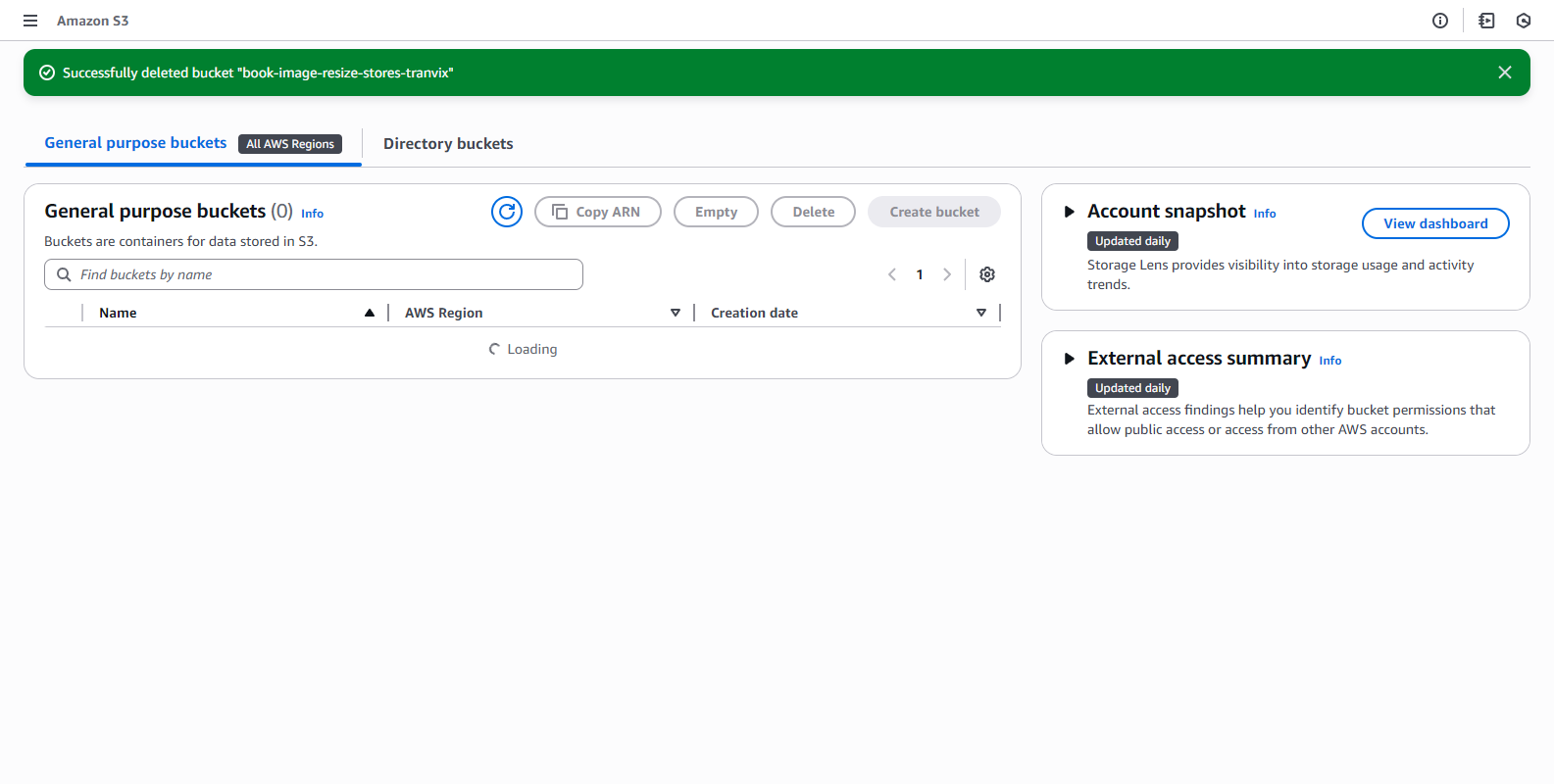This screenshot has height=784, width=1554.
Task: Open the info panel icon in header
Action: [1440, 21]
